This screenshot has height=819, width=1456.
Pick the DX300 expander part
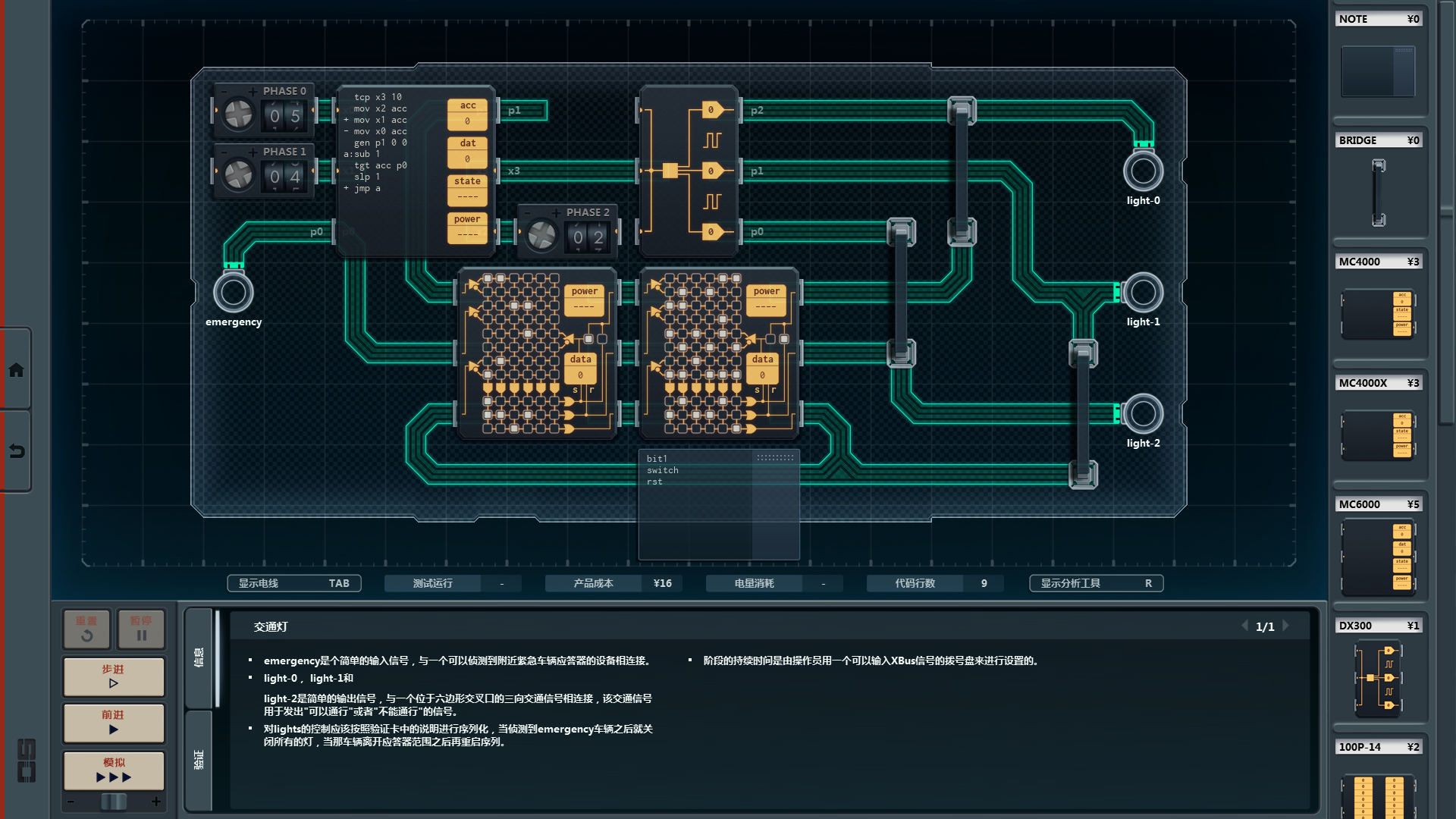(1378, 678)
